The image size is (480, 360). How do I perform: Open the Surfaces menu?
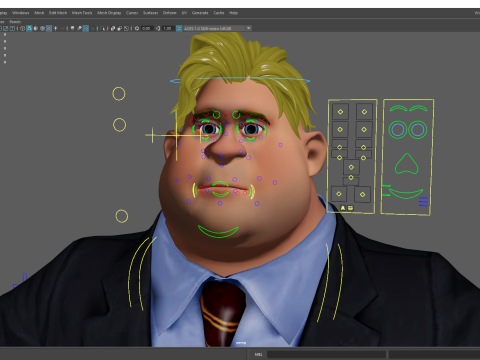(x=151, y=13)
